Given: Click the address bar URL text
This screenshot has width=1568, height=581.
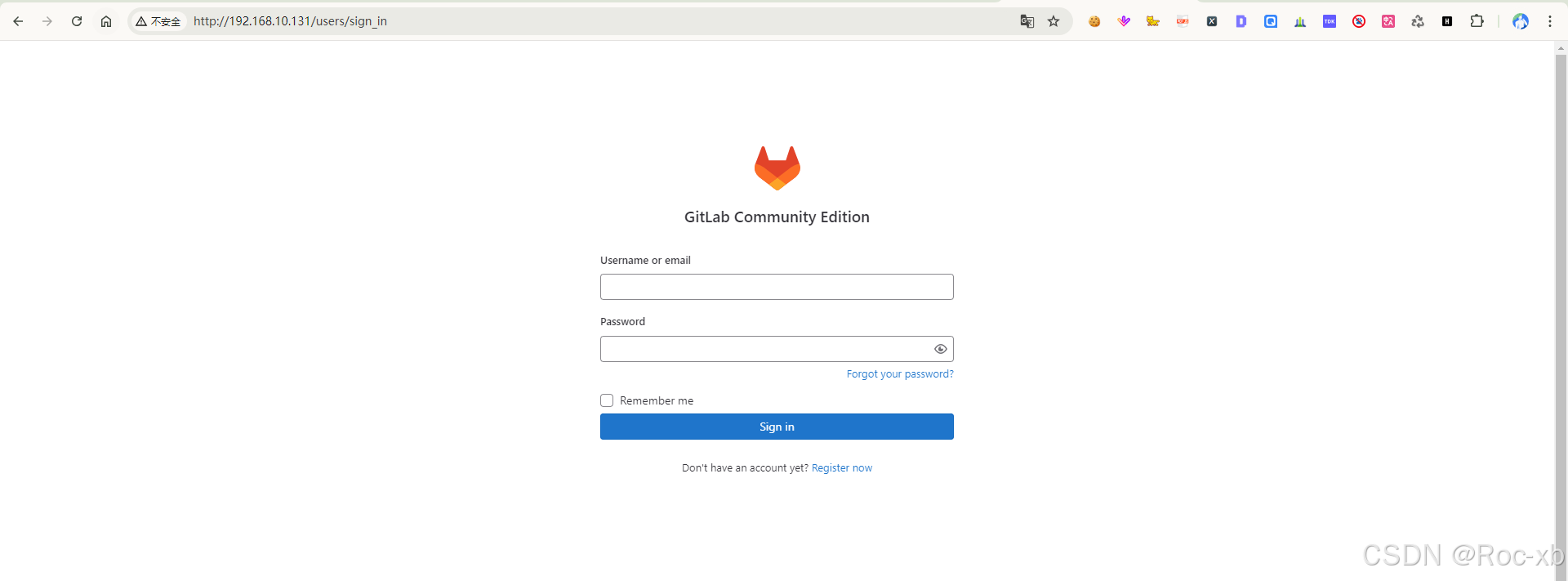Looking at the screenshot, I should [290, 21].
